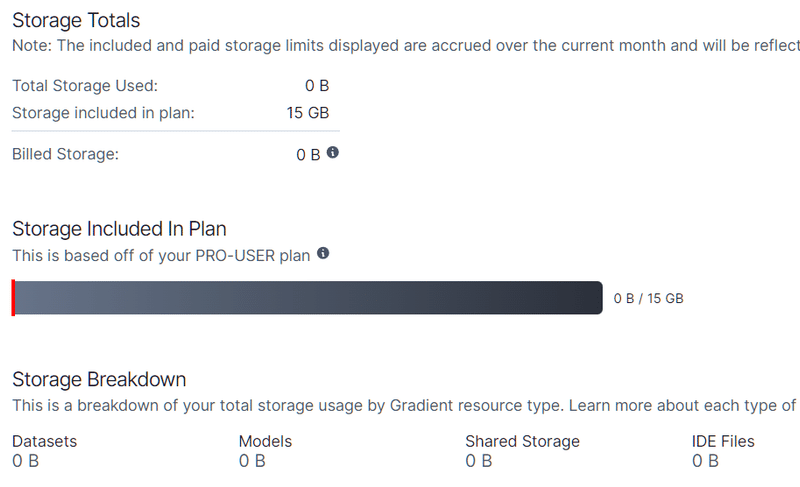
Task: Click the Storage Totals heading
Action: [x=76, y=20]
